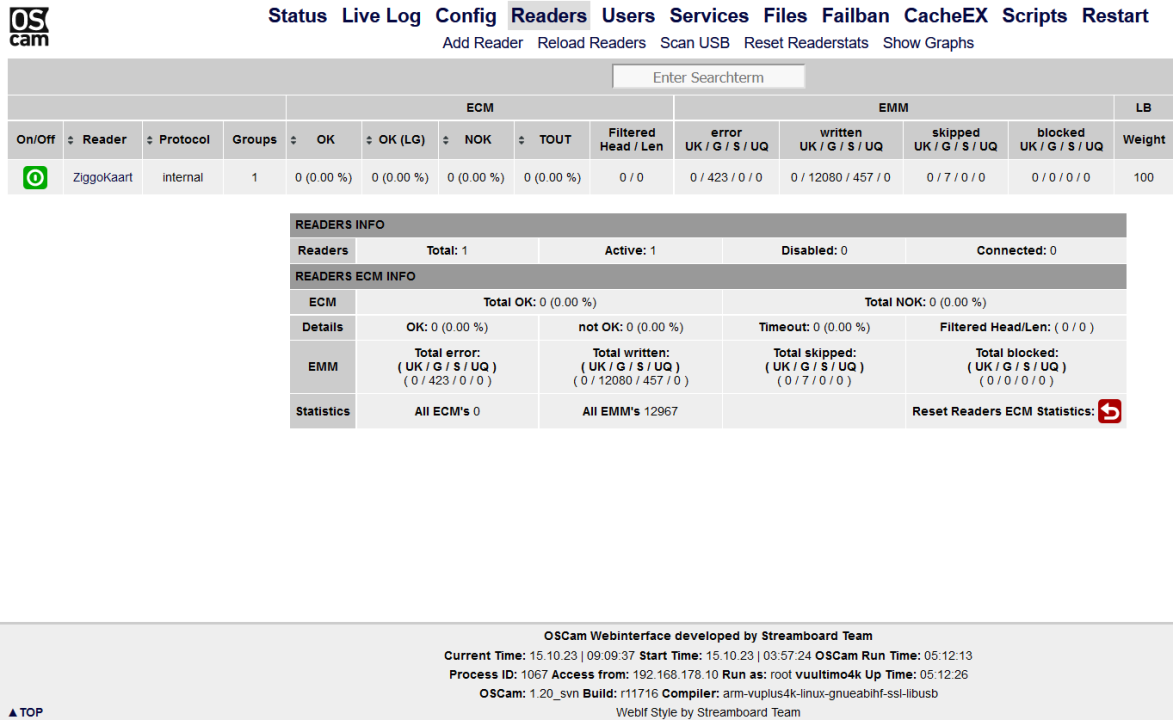
Task: Sort by TOUT column arrows
Action: tap(521, 140)
